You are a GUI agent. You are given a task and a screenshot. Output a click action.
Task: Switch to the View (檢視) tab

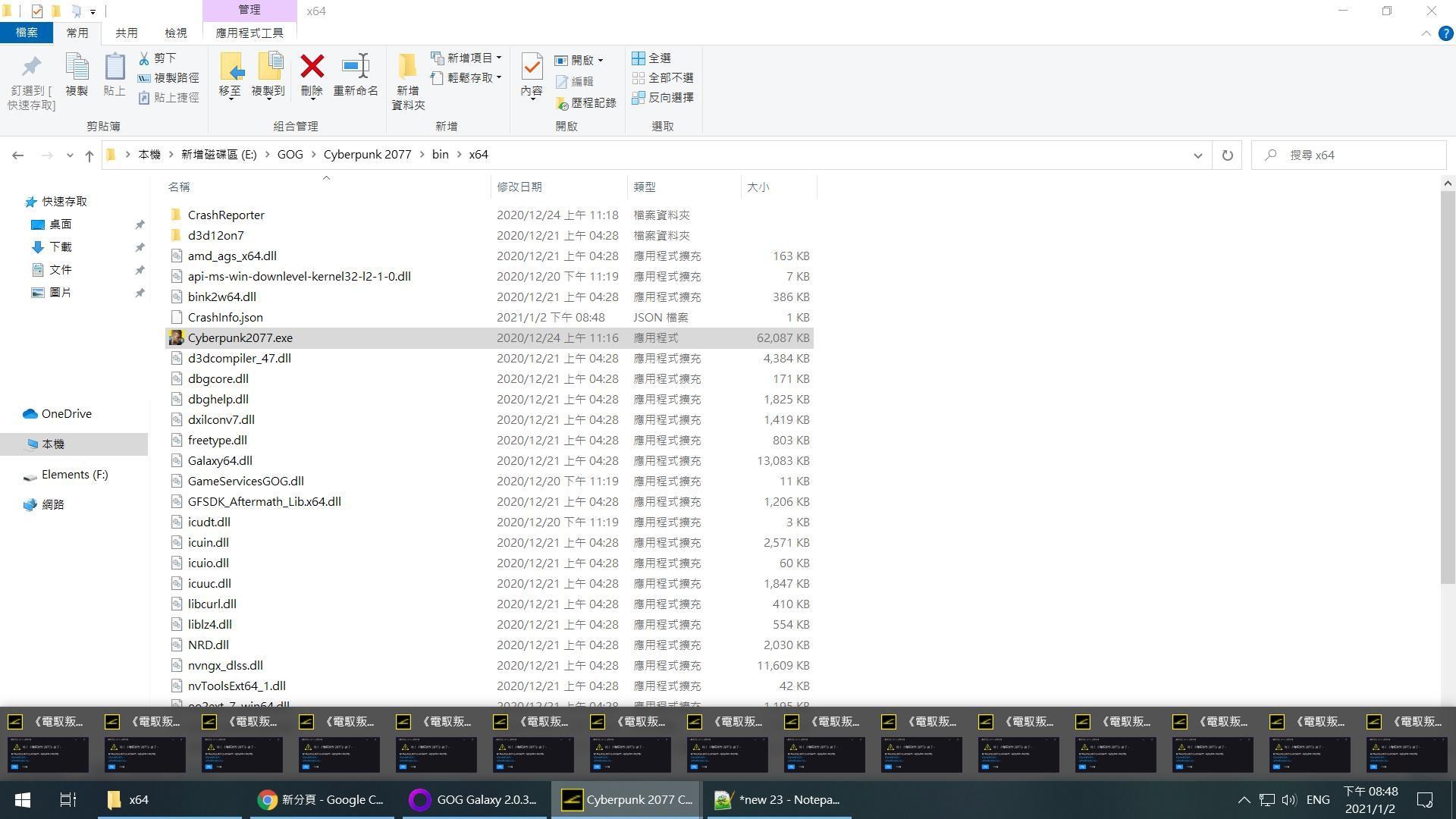click(x=175, y=33)
